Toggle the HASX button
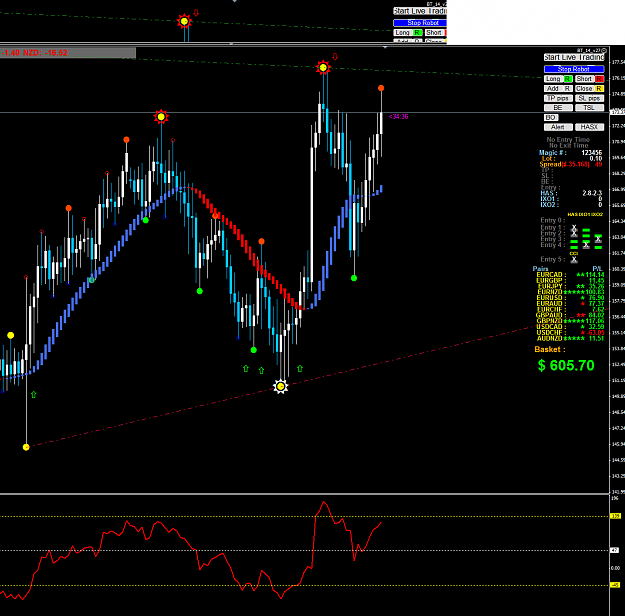Viewport: 625px width, 616px height. (x=590, y=127)
